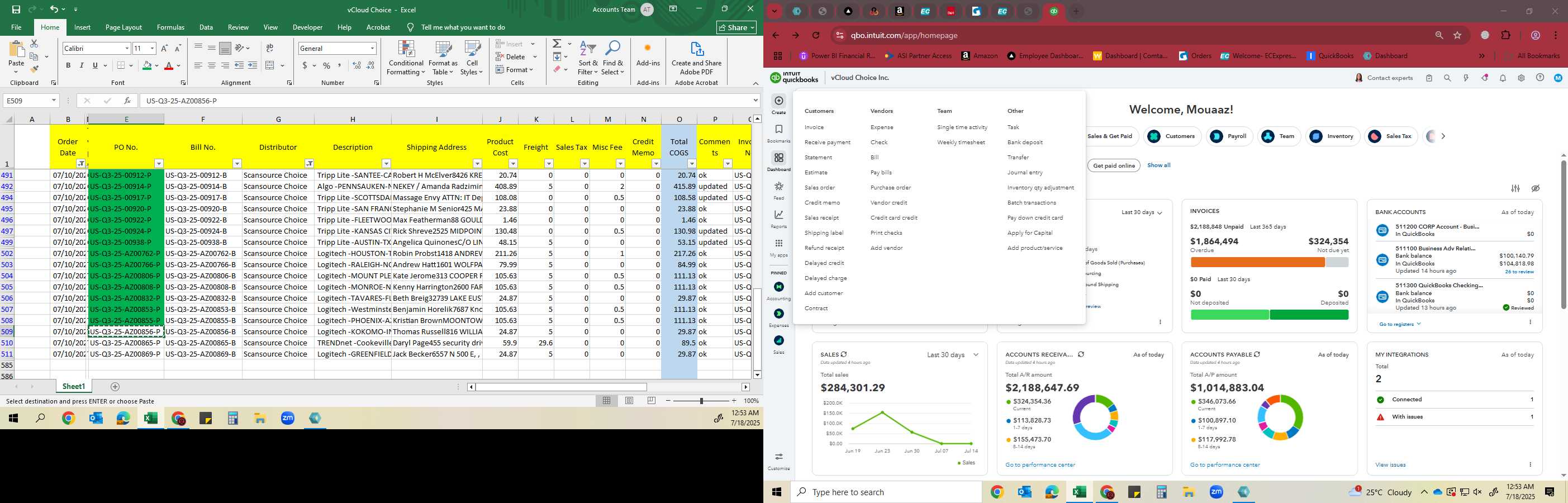Viewport: 1568px width, 503px height.
Task: Expand the Name Box dropdown
Action: [54, 101]
